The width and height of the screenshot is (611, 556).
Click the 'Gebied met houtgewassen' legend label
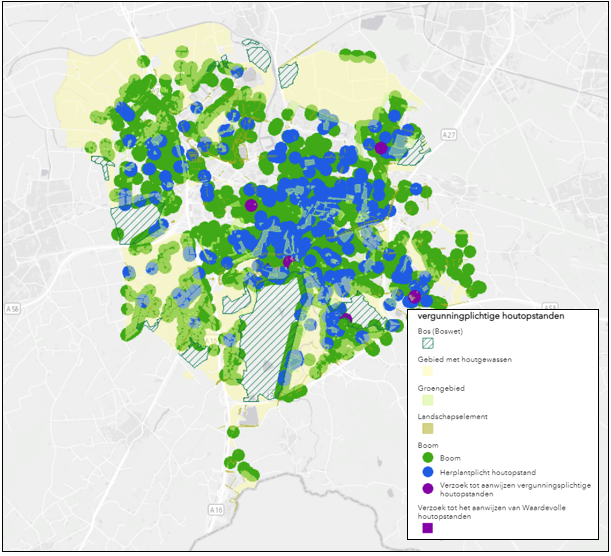coord(464,360)
